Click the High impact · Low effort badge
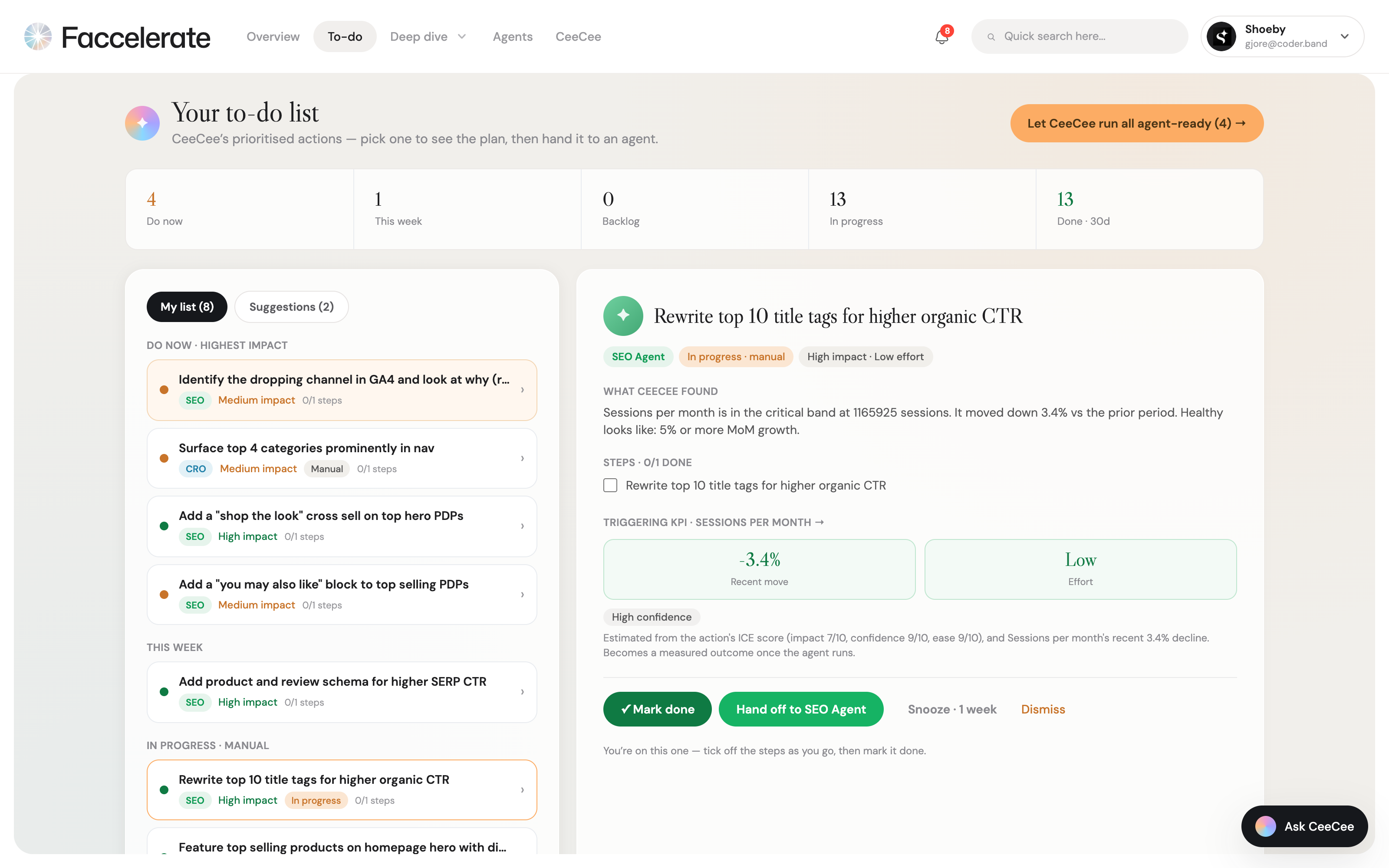Viewport: 1389px width, 868px height. 866,356
